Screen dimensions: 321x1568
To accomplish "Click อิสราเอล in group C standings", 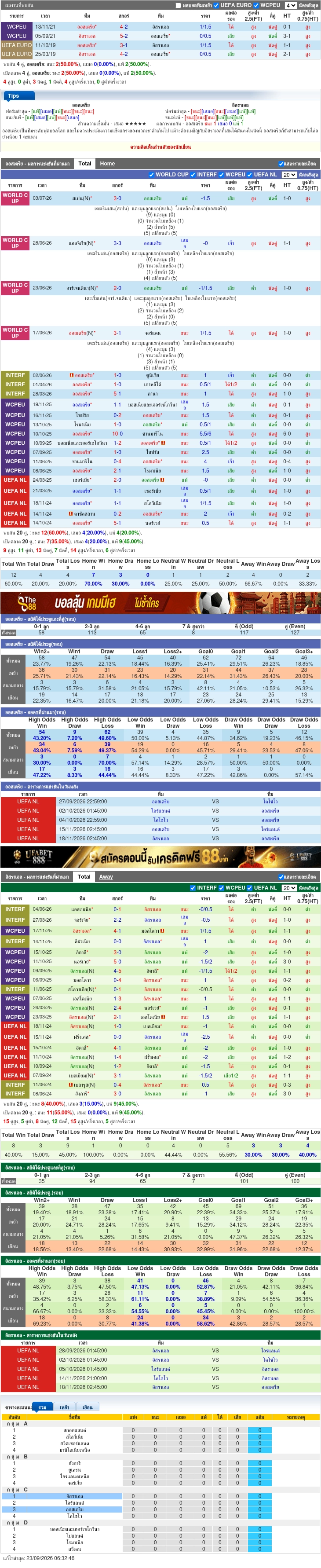I will coord(75,1496).
